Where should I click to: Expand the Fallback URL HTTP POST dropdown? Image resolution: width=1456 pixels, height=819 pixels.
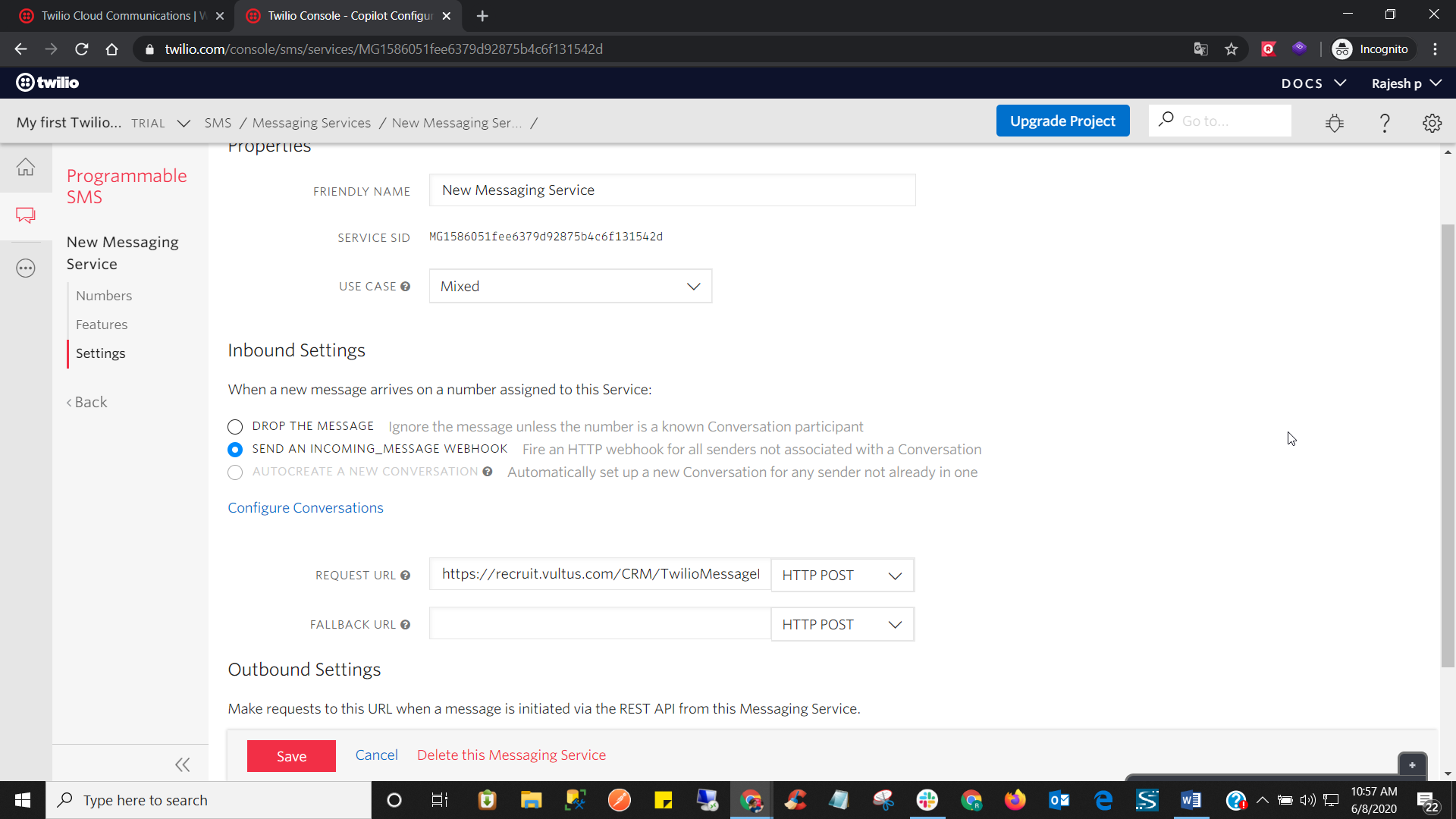(x=842, y=625)
